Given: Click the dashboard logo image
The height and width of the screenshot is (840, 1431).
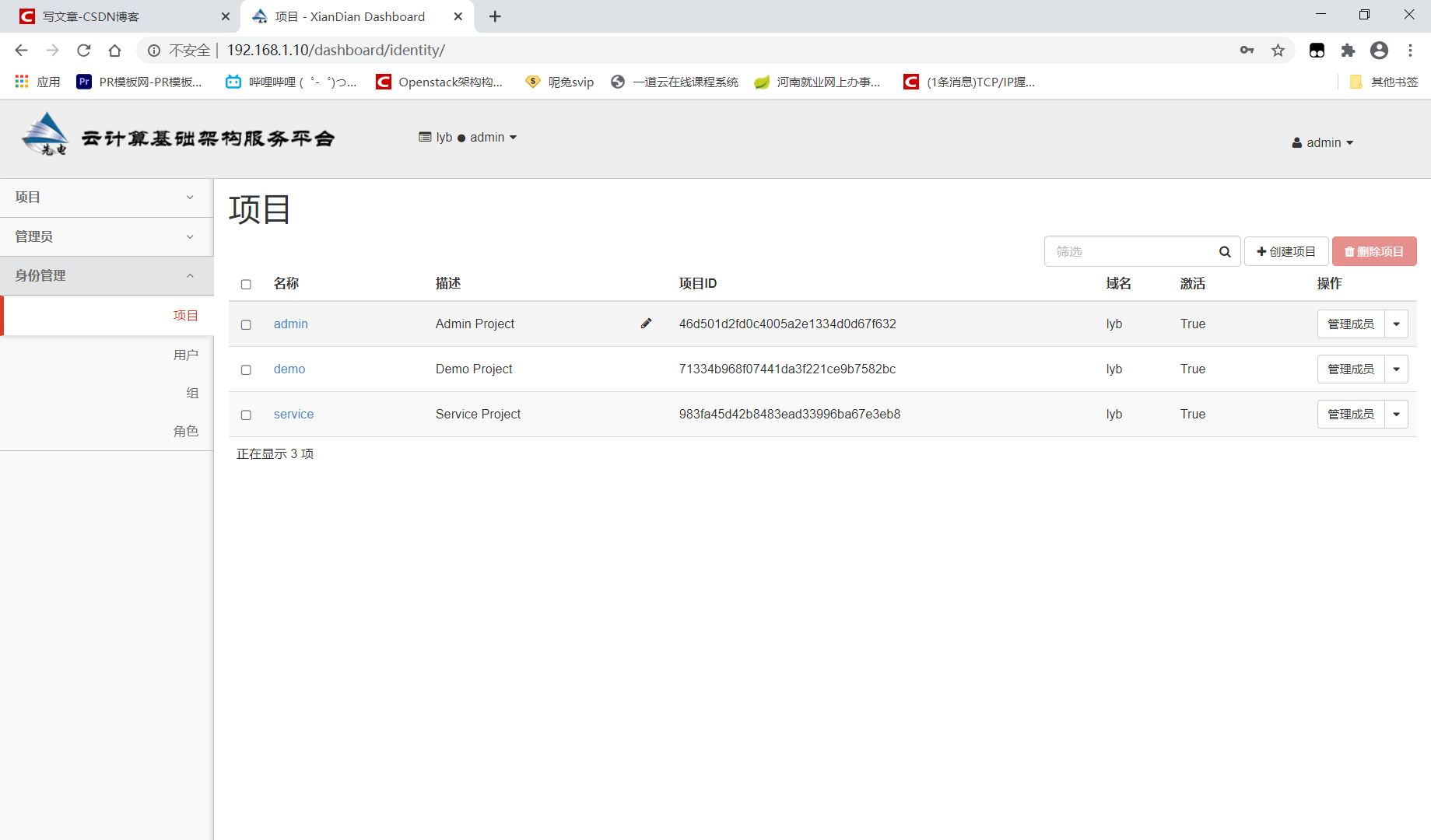Looking at the screenshot, I should click(x=178, y=135).
